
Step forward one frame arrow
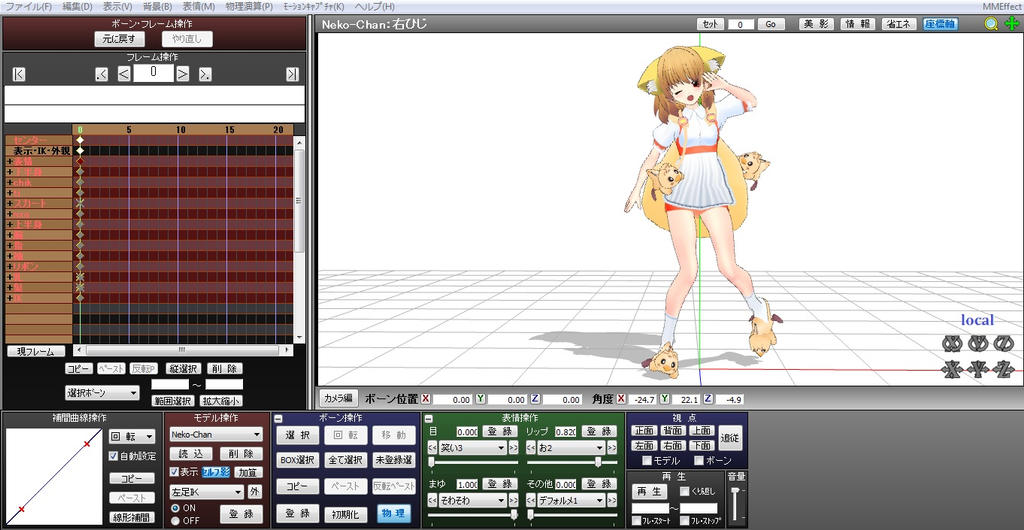(x=183, y=74)
